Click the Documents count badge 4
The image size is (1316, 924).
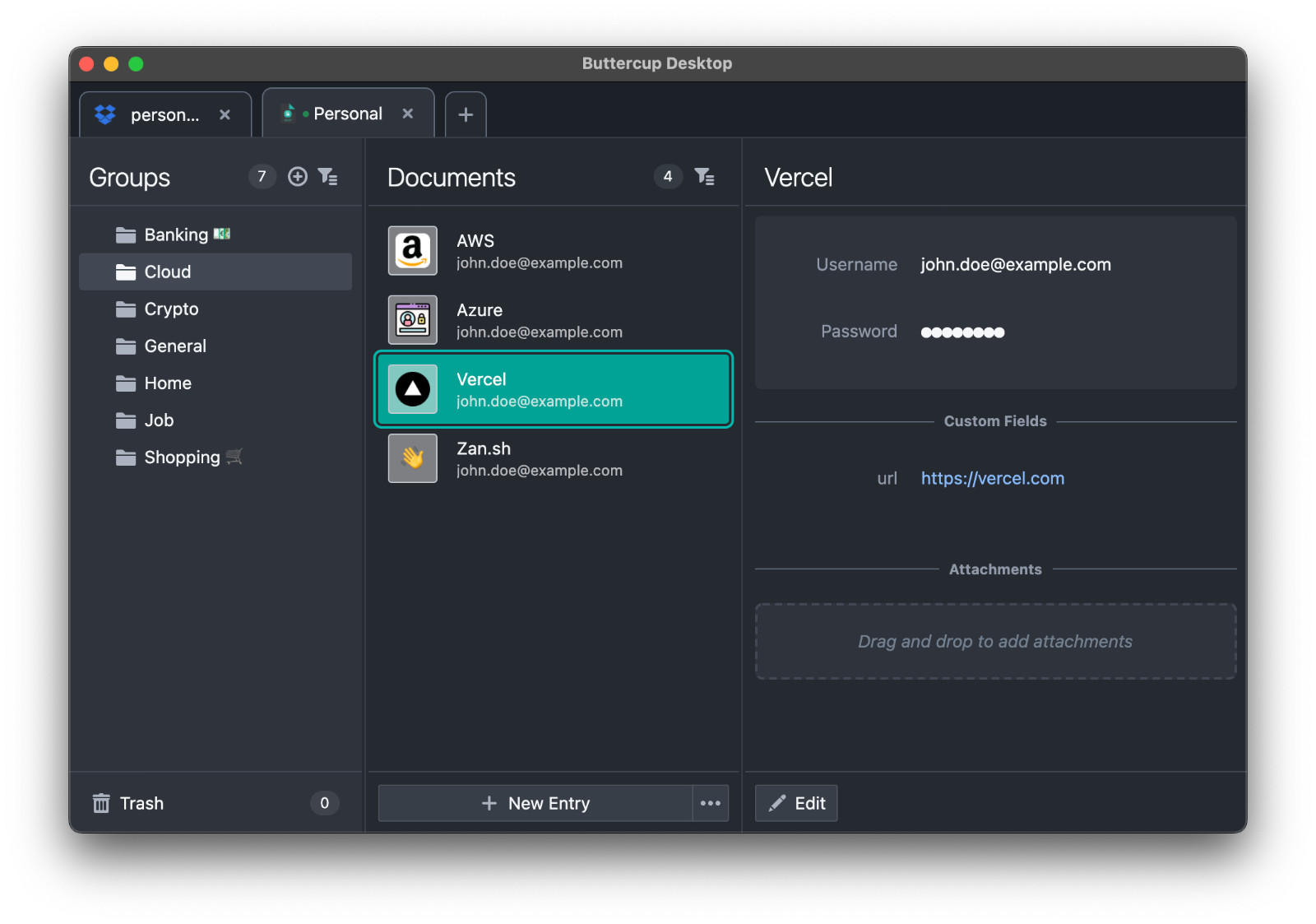(668, 176)
